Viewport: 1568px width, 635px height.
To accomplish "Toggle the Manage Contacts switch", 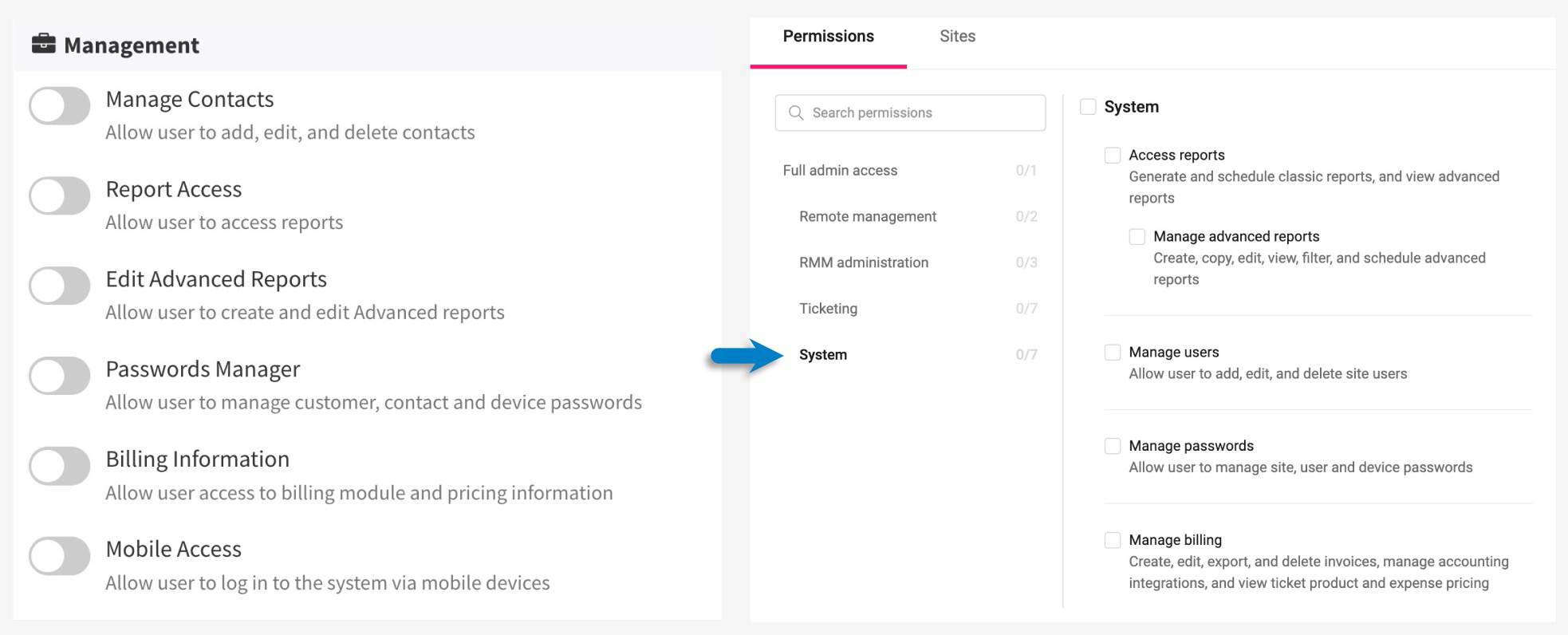I will coord(60,105).
